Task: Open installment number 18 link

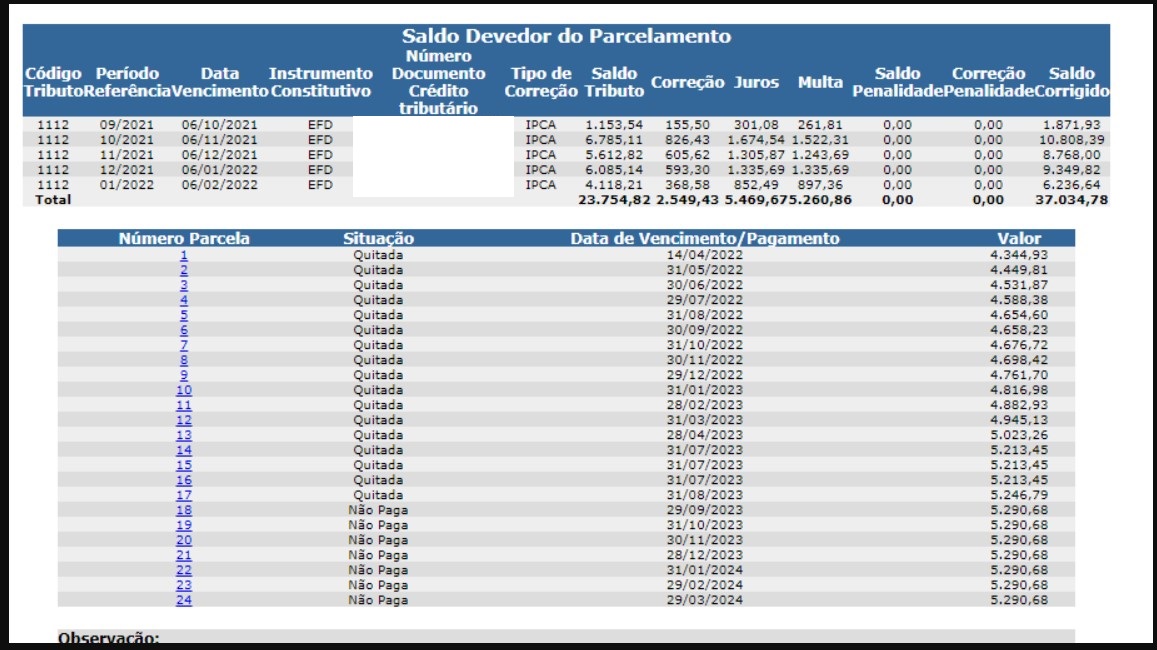Action: pos(184,510)
